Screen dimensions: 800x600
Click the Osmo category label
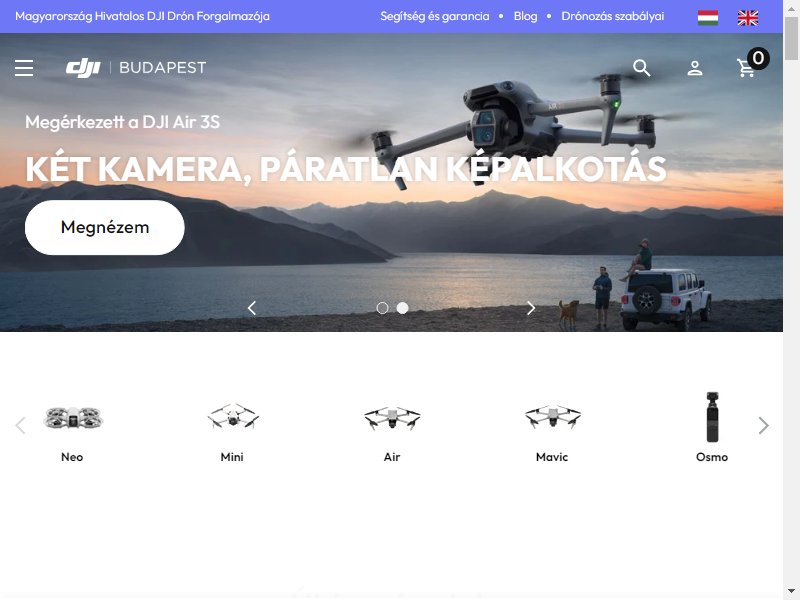pos(712,457)
